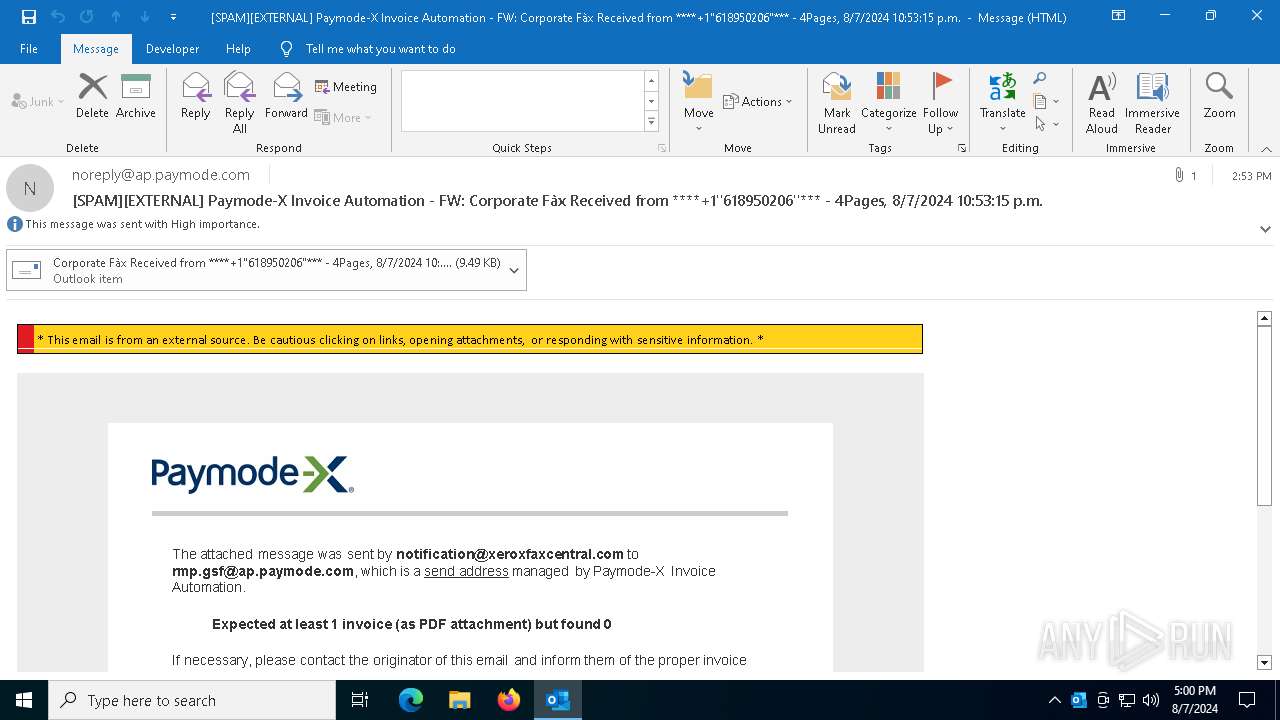Screen dimensions: 1280x720
Task: Mark the message as Unread
Action: click(837, 103)
